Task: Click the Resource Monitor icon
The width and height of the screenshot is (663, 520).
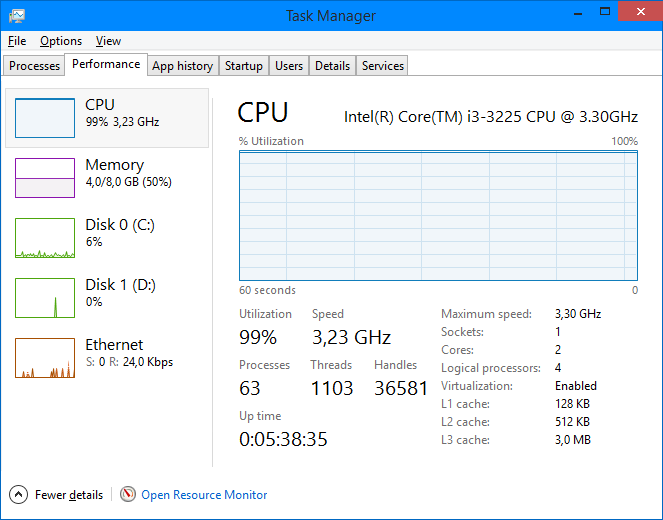Action: click(128, 494)
